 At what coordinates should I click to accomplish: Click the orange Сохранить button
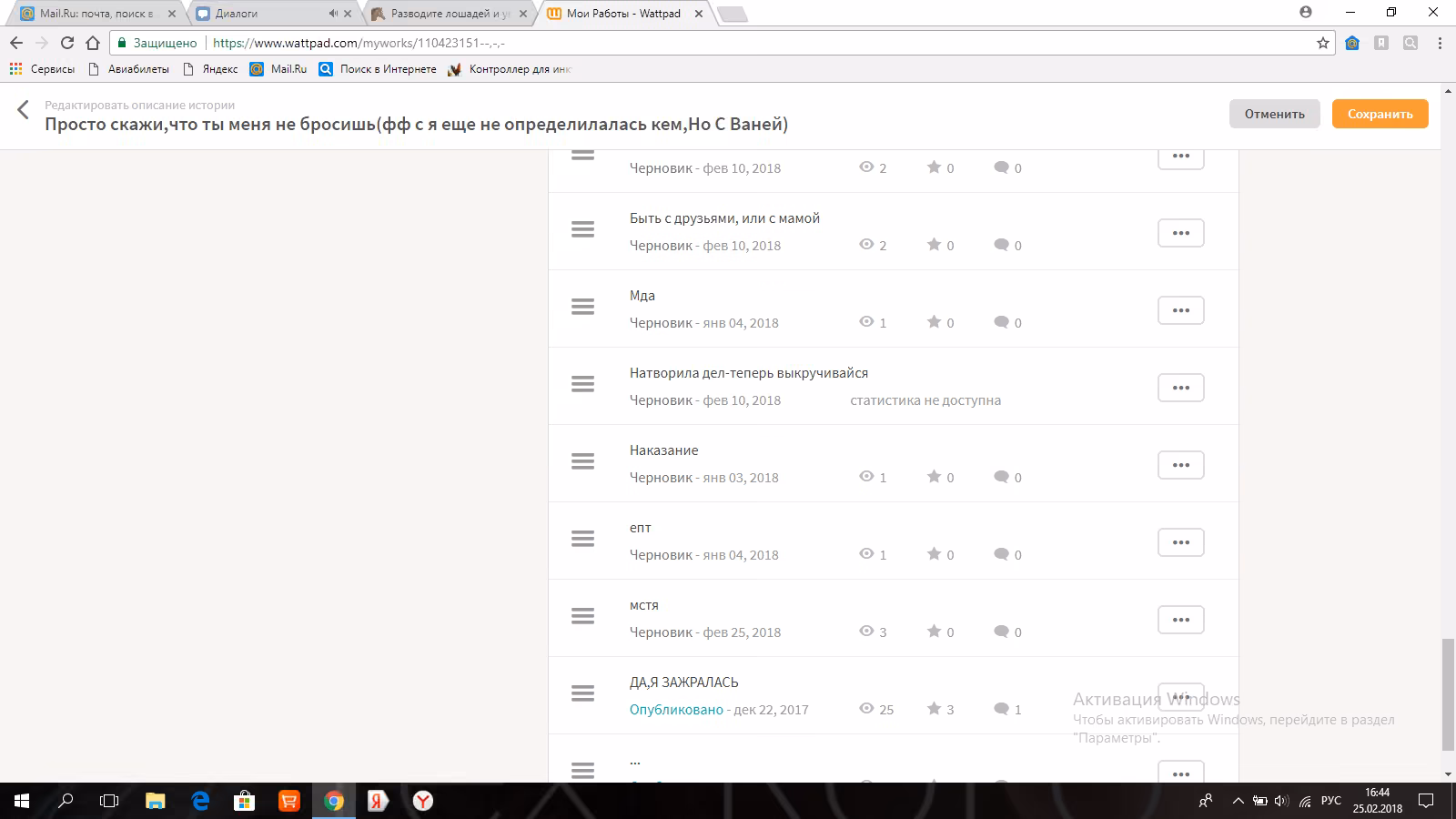click(x=1380, y=114)
